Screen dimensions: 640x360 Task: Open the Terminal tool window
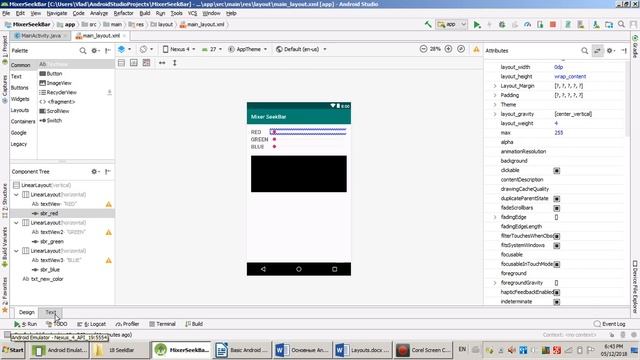[x=162, y=324]
